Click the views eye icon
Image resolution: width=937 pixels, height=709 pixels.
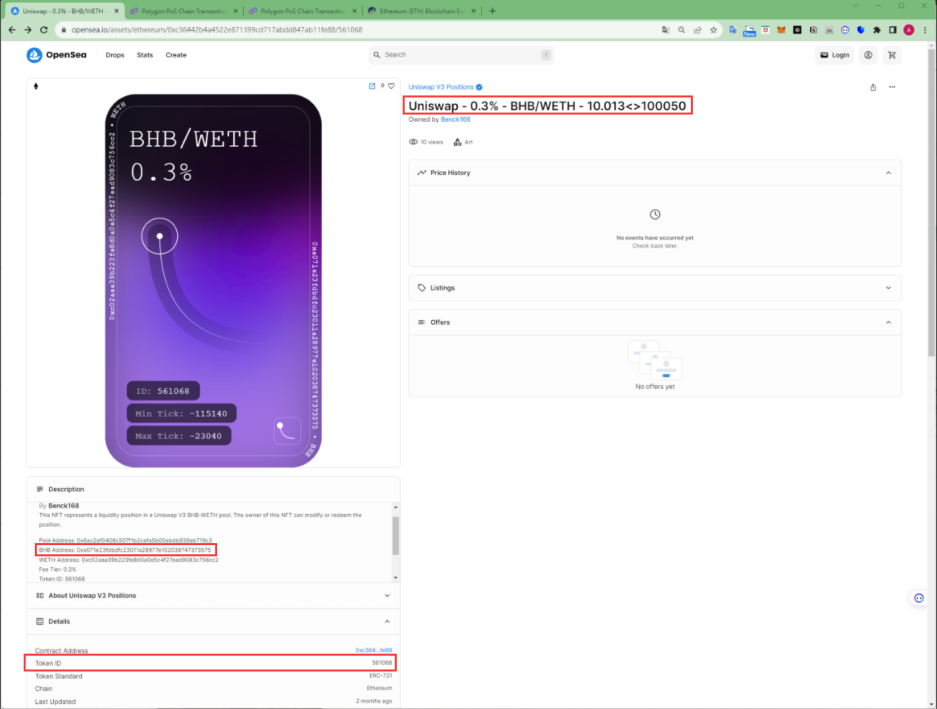tap(413, 142)
